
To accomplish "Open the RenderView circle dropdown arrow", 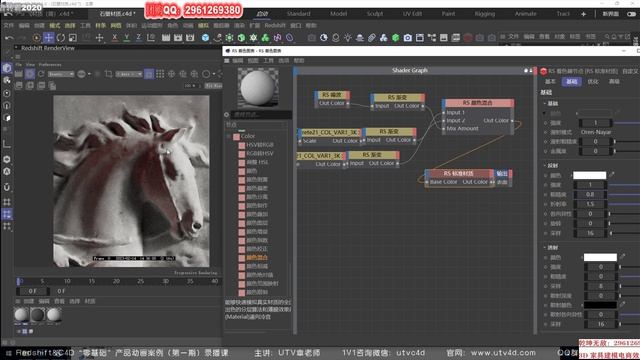I will pyautogui.click(x=213, y=74).
